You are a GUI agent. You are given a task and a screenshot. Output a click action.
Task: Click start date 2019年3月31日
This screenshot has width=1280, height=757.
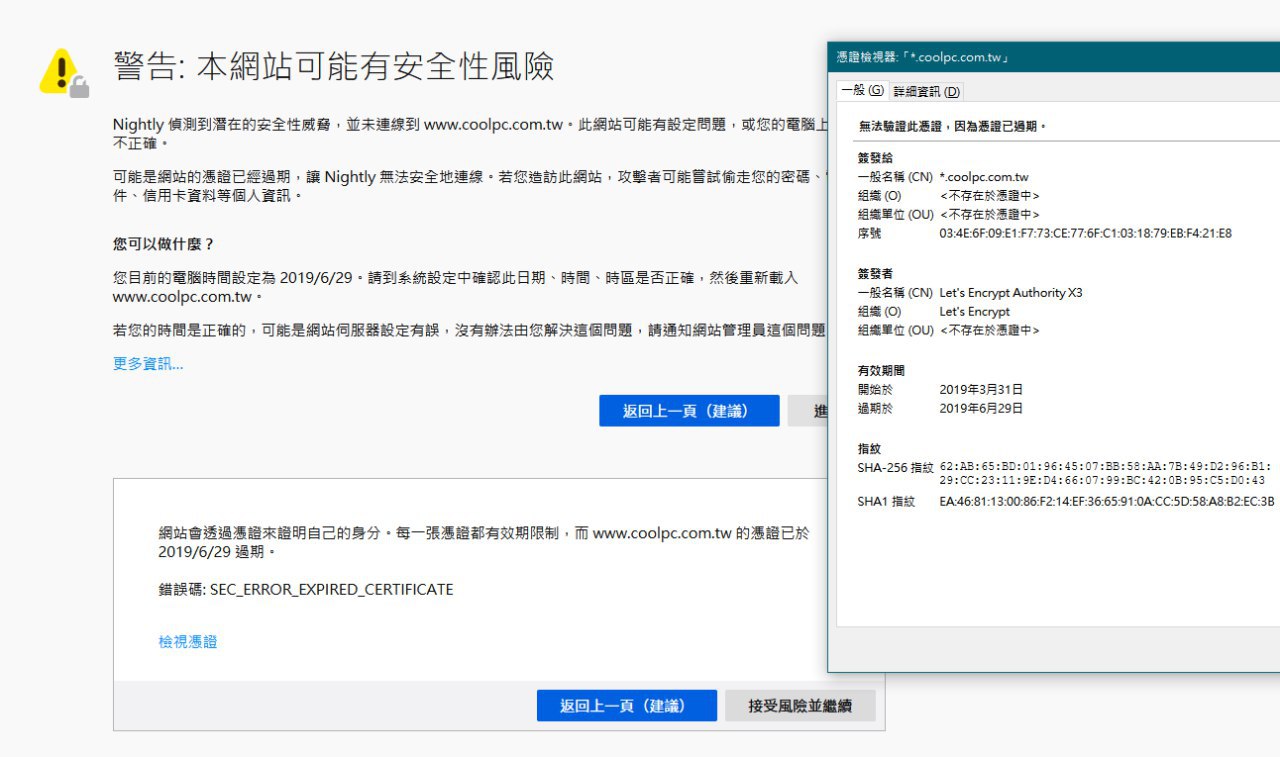981,390
